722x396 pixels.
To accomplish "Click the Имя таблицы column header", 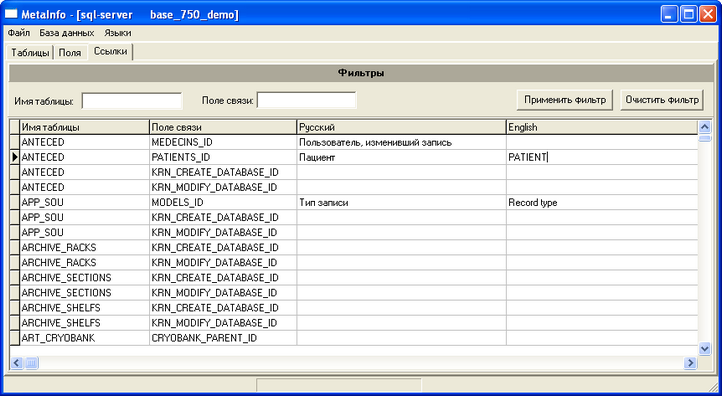I will (x=85, y=127).
